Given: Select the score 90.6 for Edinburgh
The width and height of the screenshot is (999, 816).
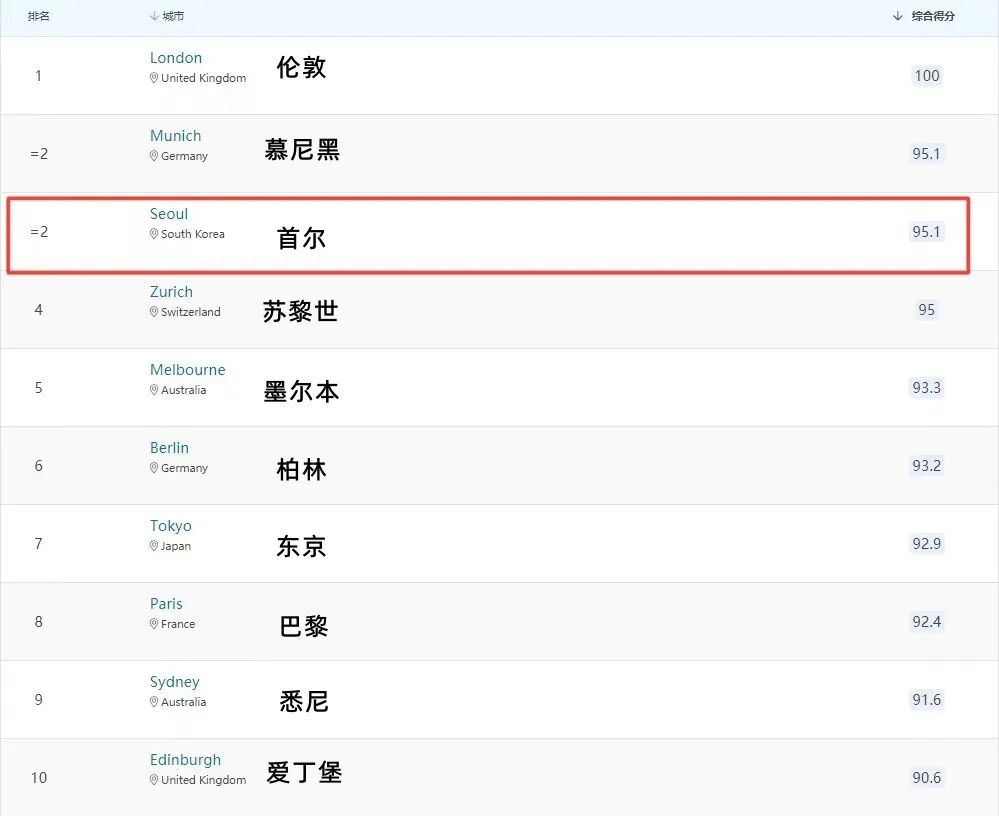Looking at the screenshot, I should click(x=926, y=778).
